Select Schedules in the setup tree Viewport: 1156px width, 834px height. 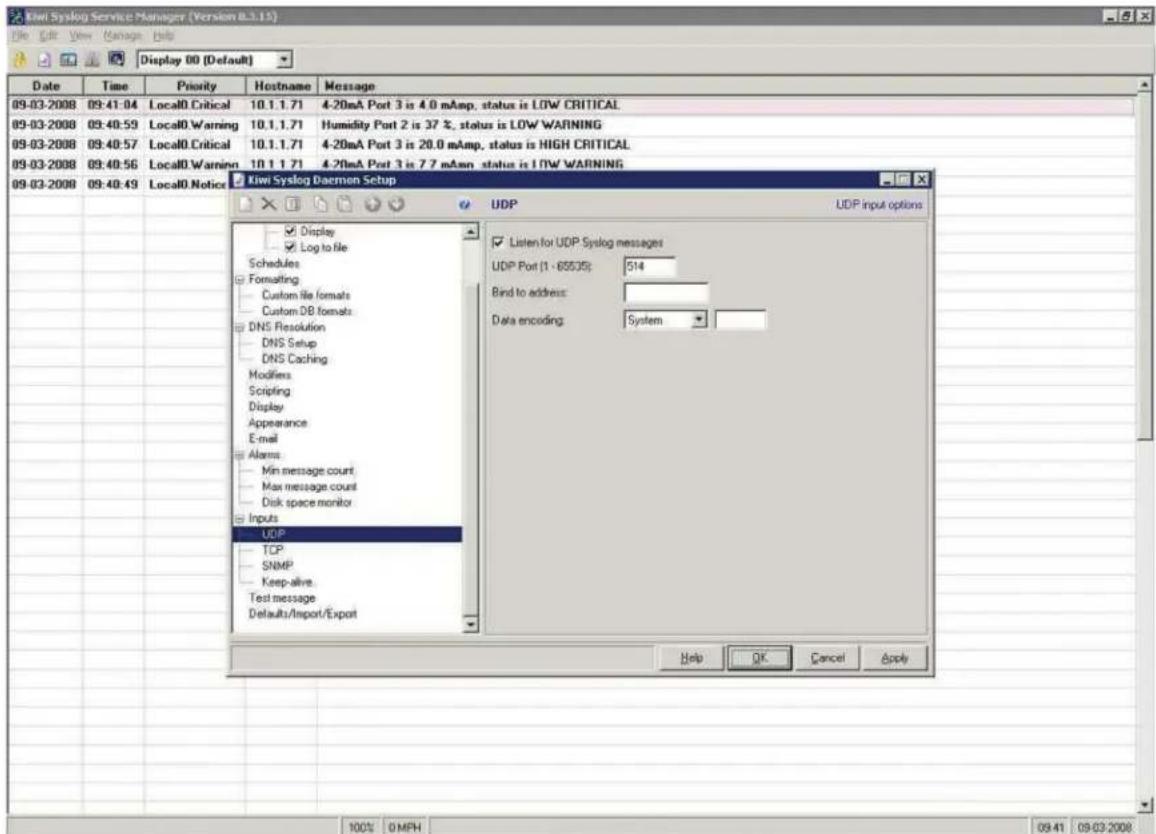click(274, 263)
